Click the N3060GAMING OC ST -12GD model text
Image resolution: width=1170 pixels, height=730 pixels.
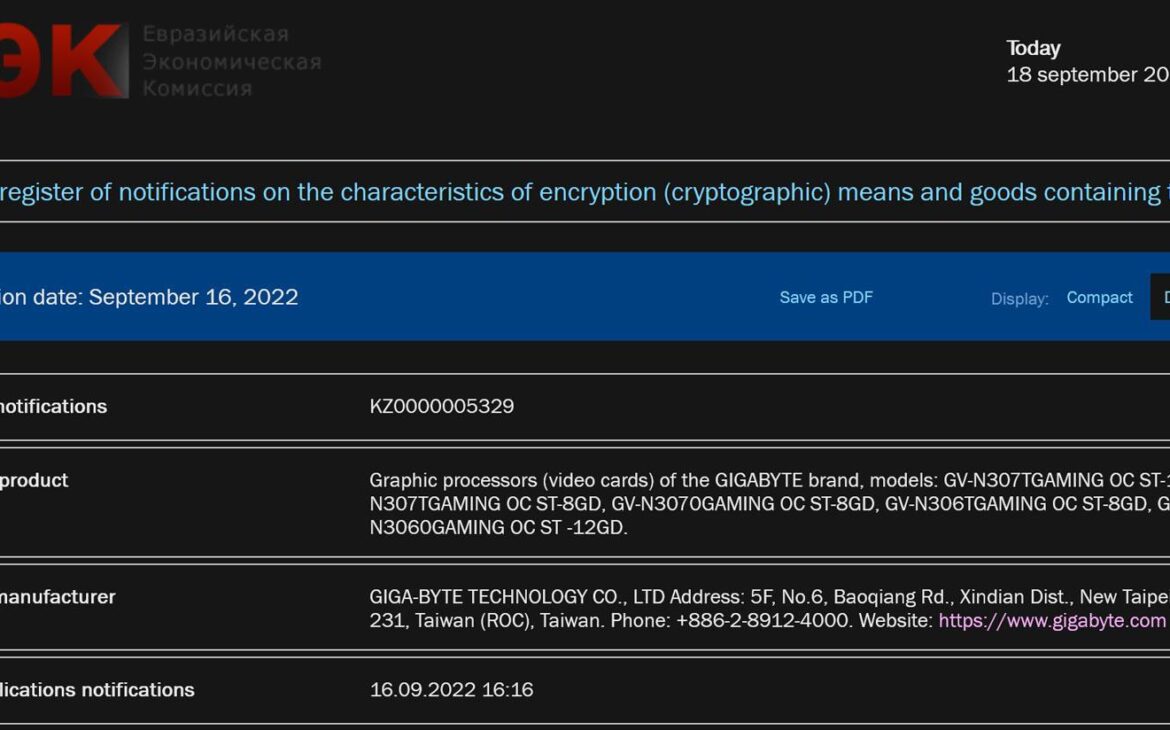[x=498, y=528]
